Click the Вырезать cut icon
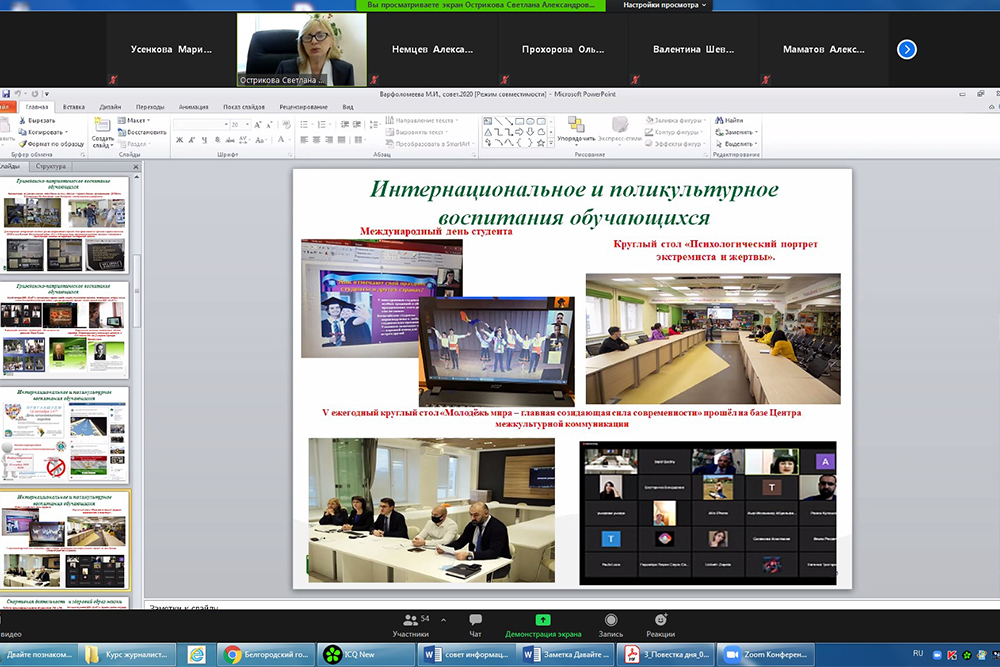Screen dimensions: 1000x667 point(36,120)
